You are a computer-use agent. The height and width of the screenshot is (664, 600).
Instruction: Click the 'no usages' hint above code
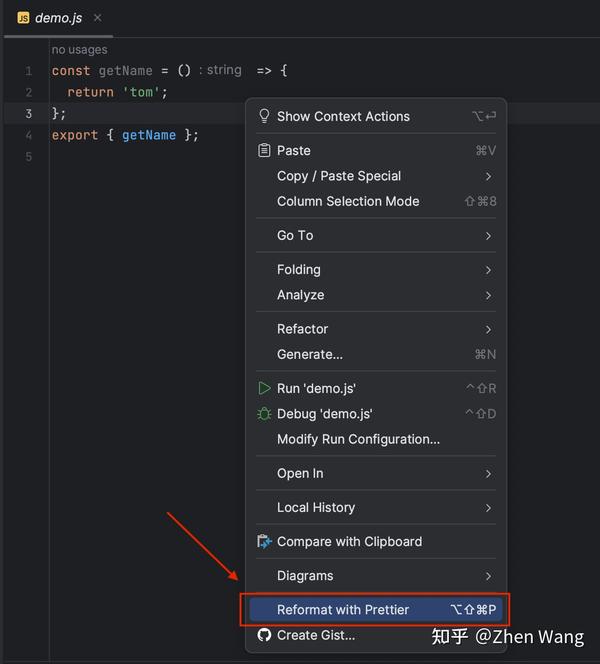click(79, 50)
